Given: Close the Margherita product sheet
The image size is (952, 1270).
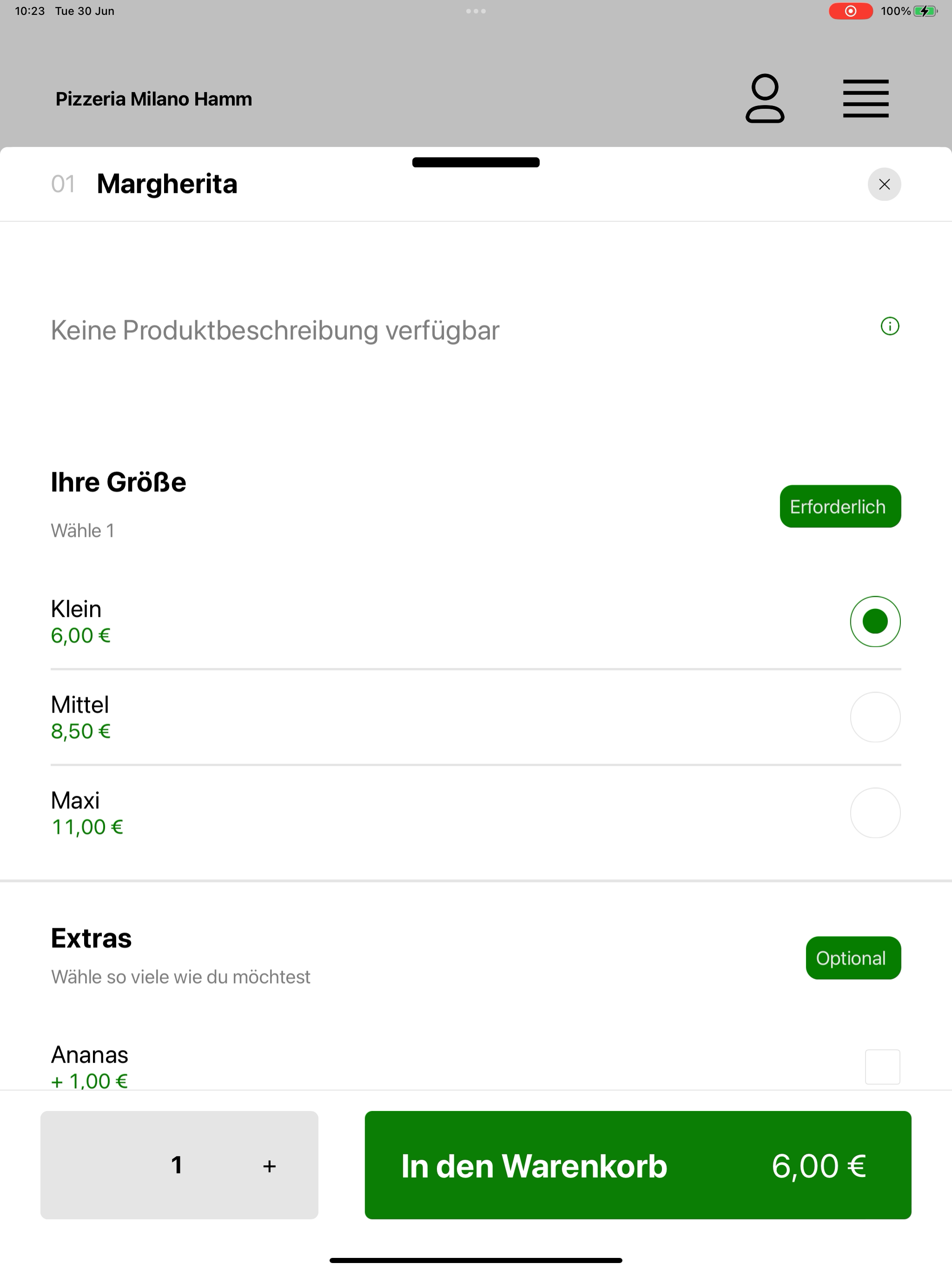Looking at the screenshot, I should (x=884, y=184).
